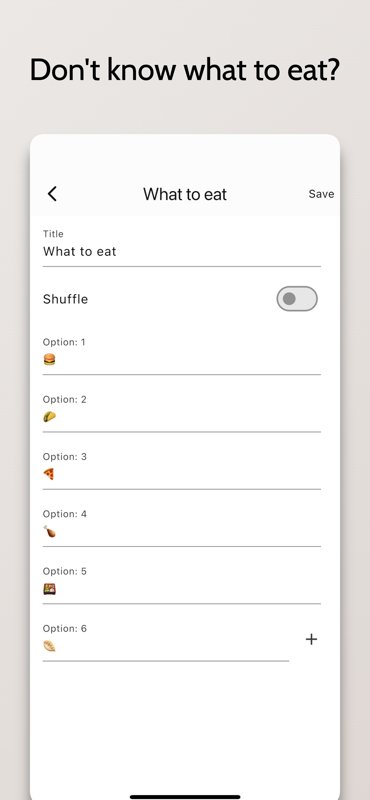Viewport: 370px width, 800px height.
Task: Click the Shuffle label
Action: (65, 299)
